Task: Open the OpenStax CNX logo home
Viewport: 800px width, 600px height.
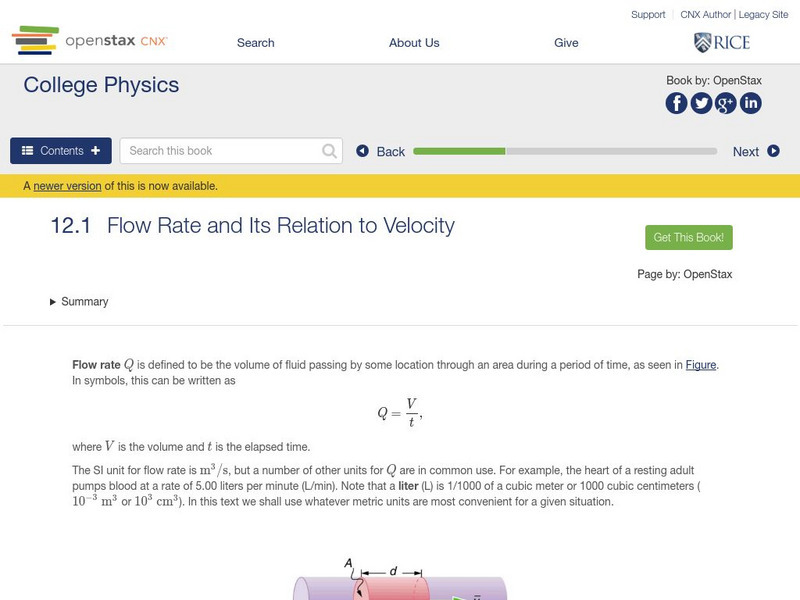Action: [90, 42]
